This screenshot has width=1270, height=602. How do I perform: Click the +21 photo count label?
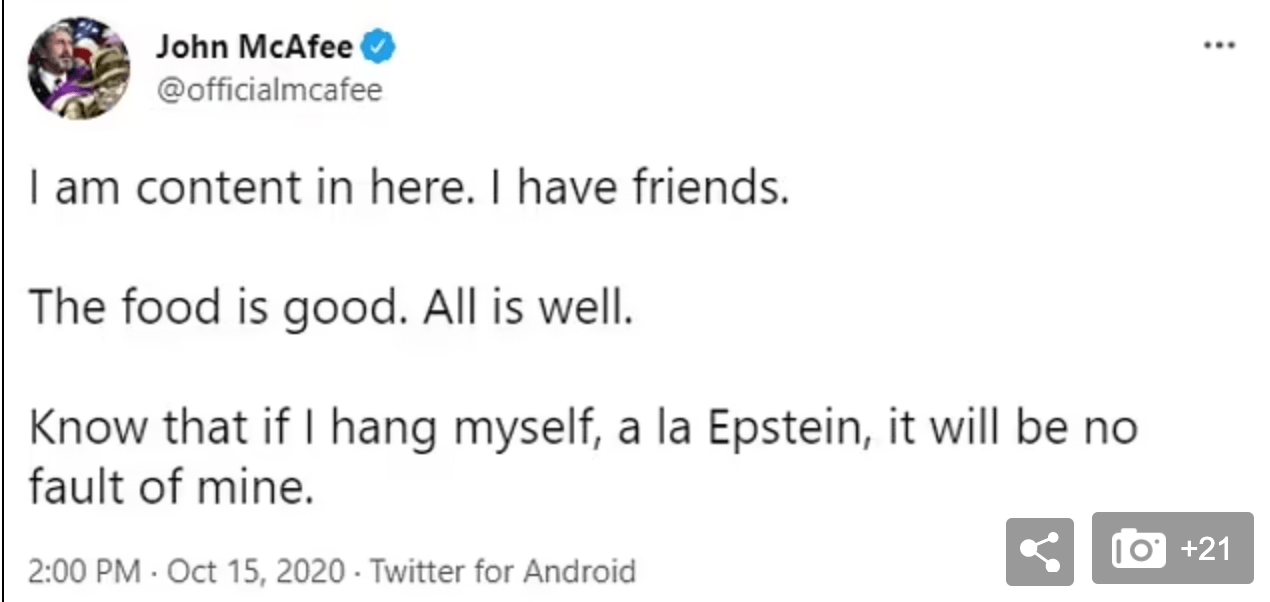click(x=1205, y=549)
